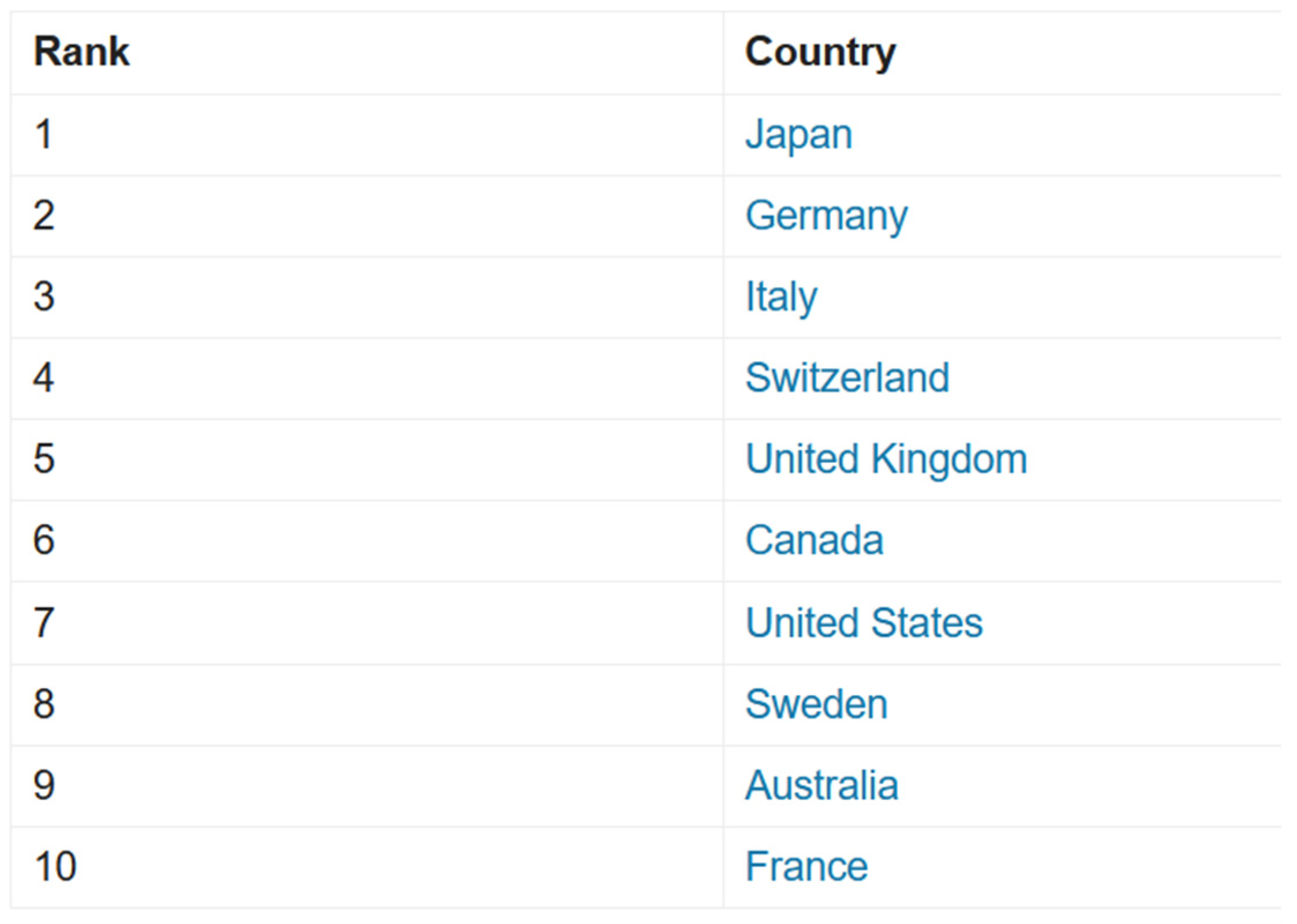Click the Germany link

coord(826,216)
